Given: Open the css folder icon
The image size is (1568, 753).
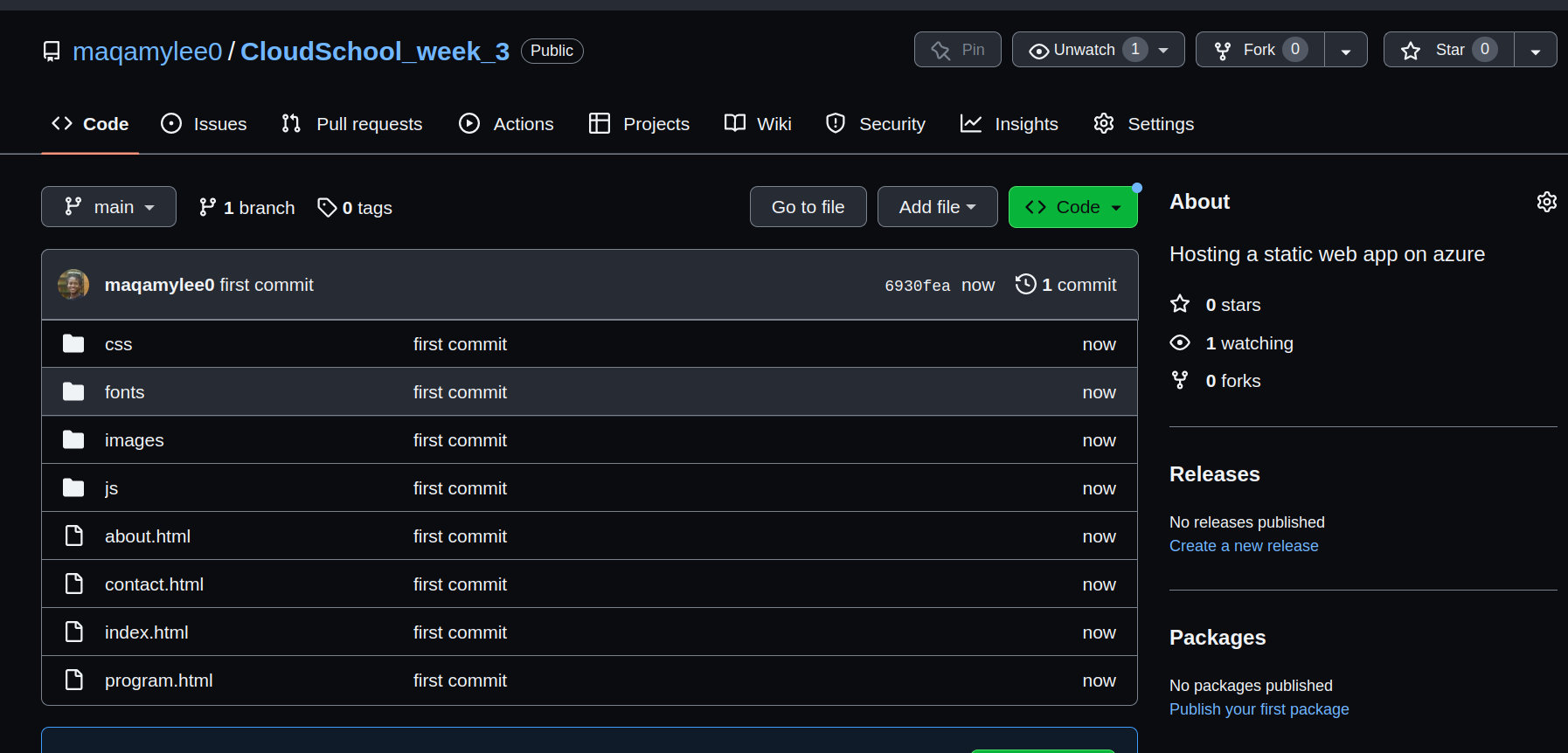Looking at the screenshot, I should (x=73, y=344).
